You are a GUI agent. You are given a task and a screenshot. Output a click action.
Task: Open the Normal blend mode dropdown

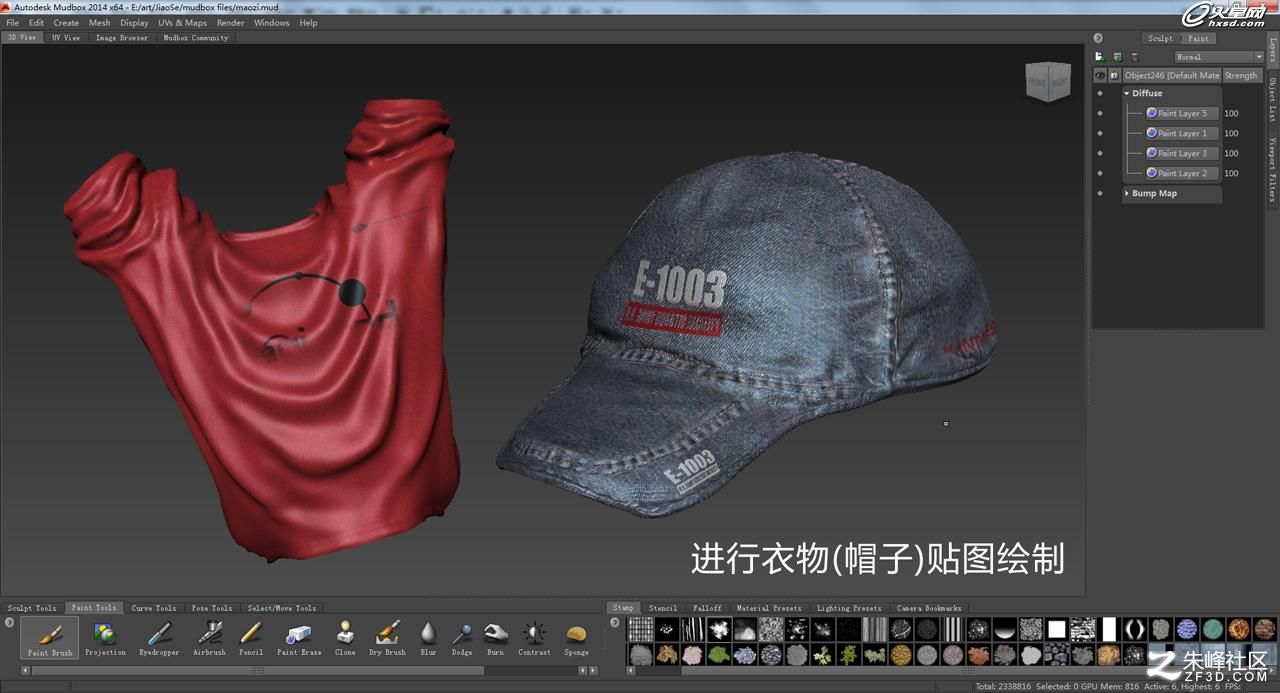pos(1219,57)
